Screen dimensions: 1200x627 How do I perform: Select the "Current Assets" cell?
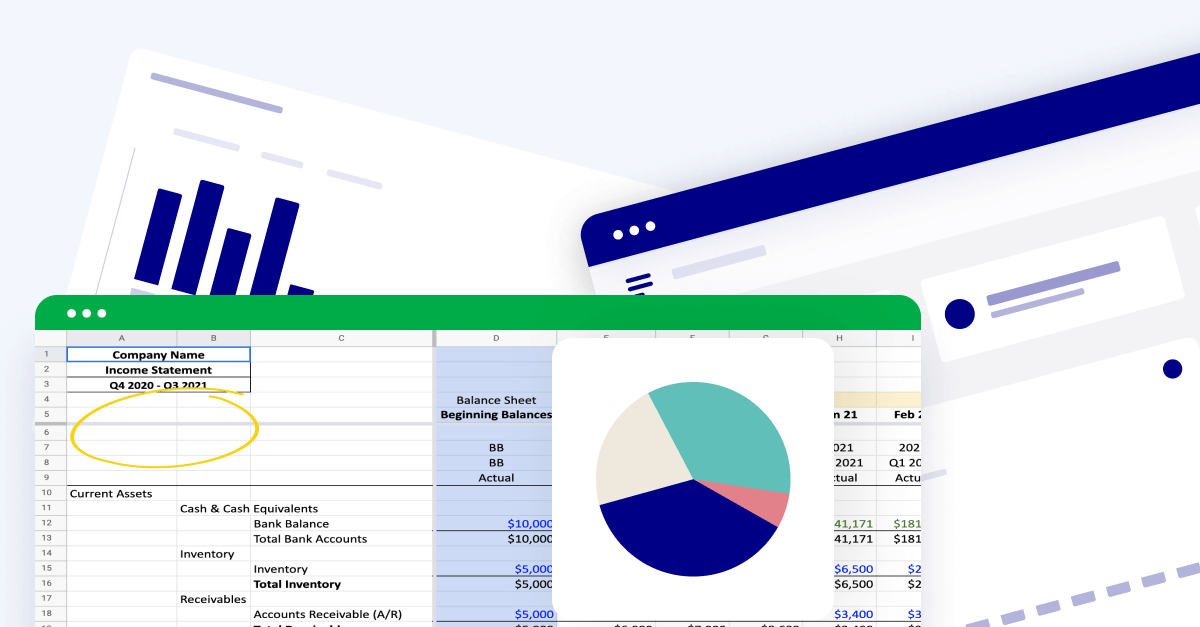(110, 493)
